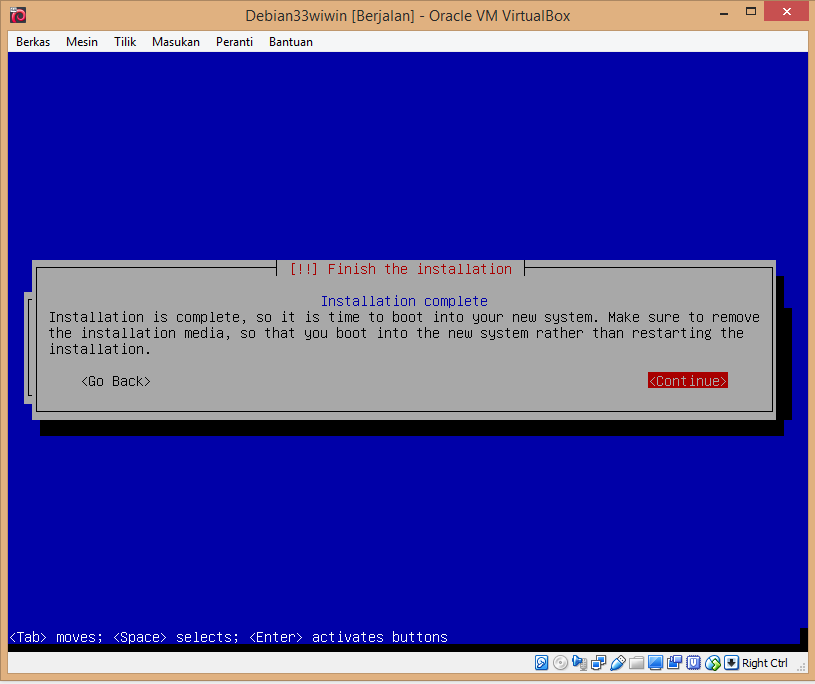Click the window resize grip corner

click(801, 667)
